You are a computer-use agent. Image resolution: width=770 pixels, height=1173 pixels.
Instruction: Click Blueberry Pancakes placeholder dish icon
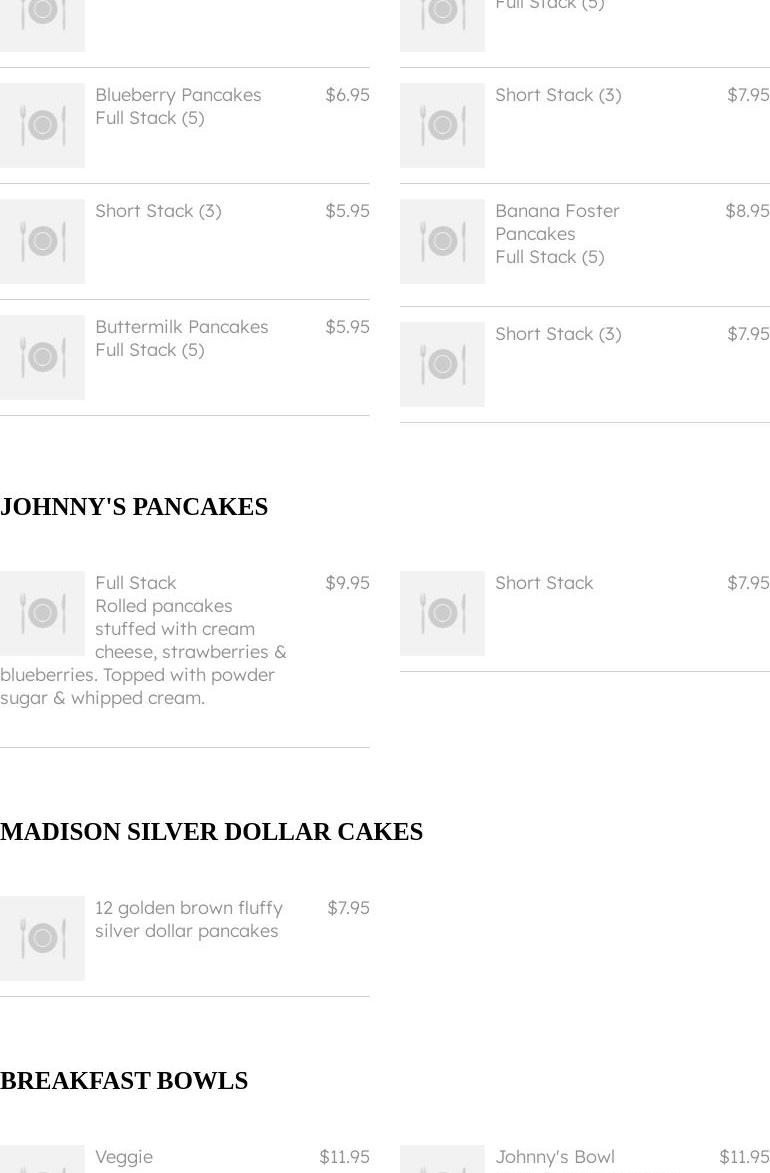click(x=42, y=125)
